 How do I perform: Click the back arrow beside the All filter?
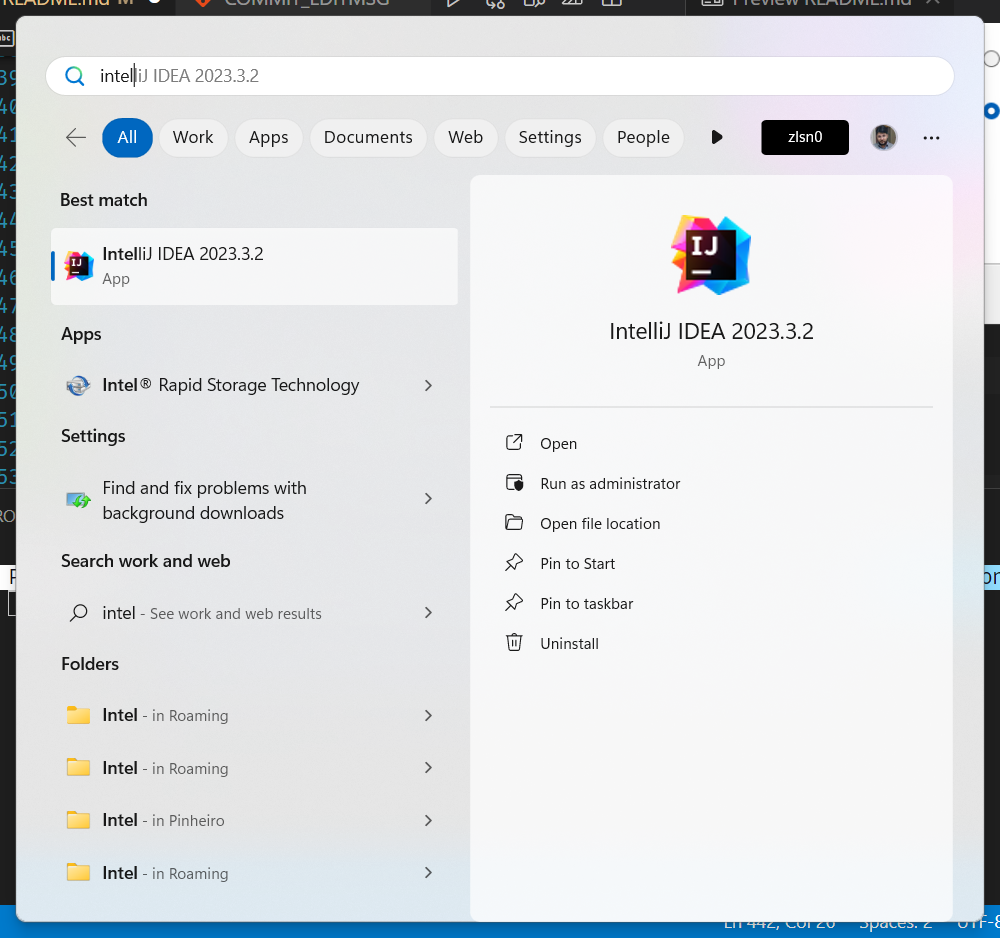76,137
